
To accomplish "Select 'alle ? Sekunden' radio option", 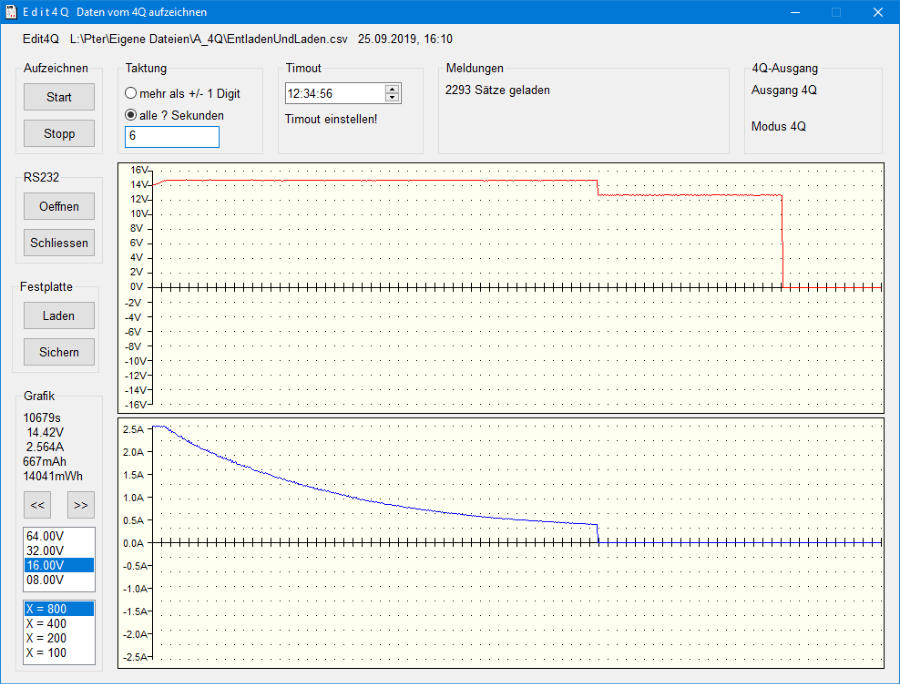I will (x=131, y=115).
